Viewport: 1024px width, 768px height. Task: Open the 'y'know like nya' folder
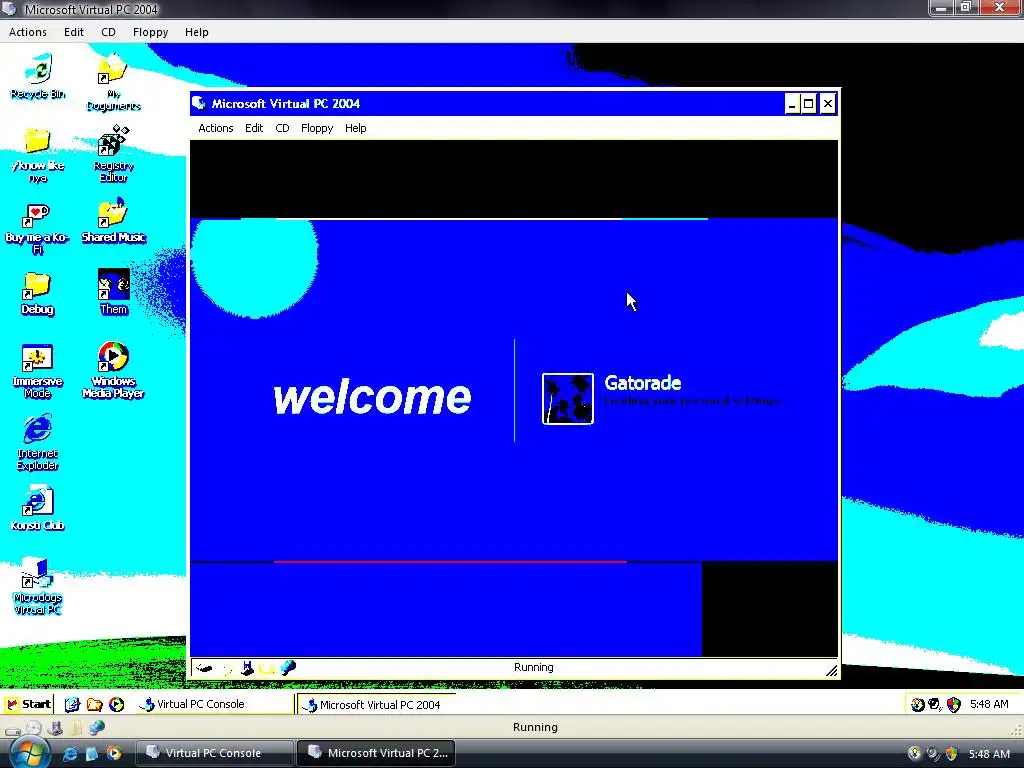coord(37,154)
